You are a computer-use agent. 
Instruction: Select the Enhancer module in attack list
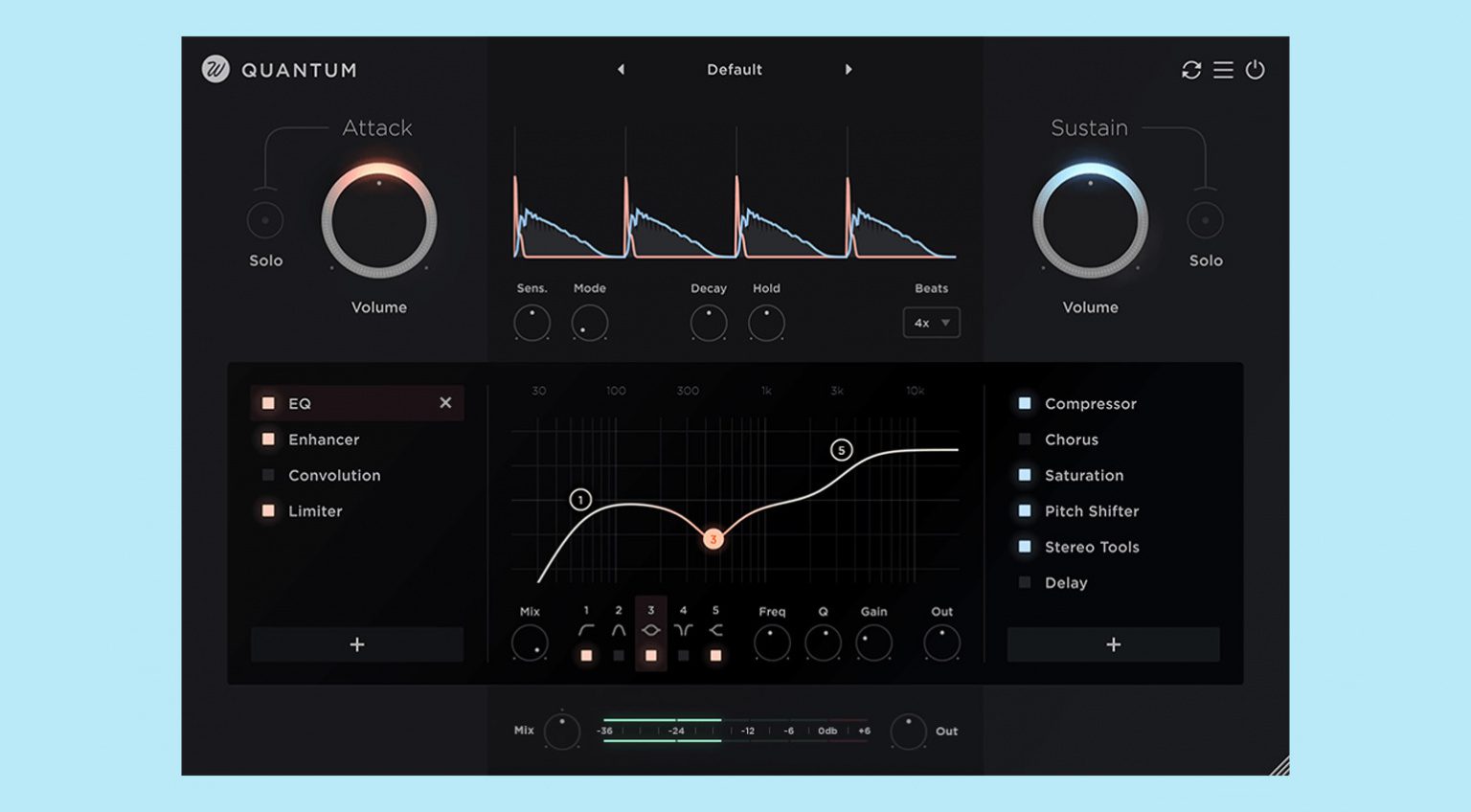coord(324,440)
